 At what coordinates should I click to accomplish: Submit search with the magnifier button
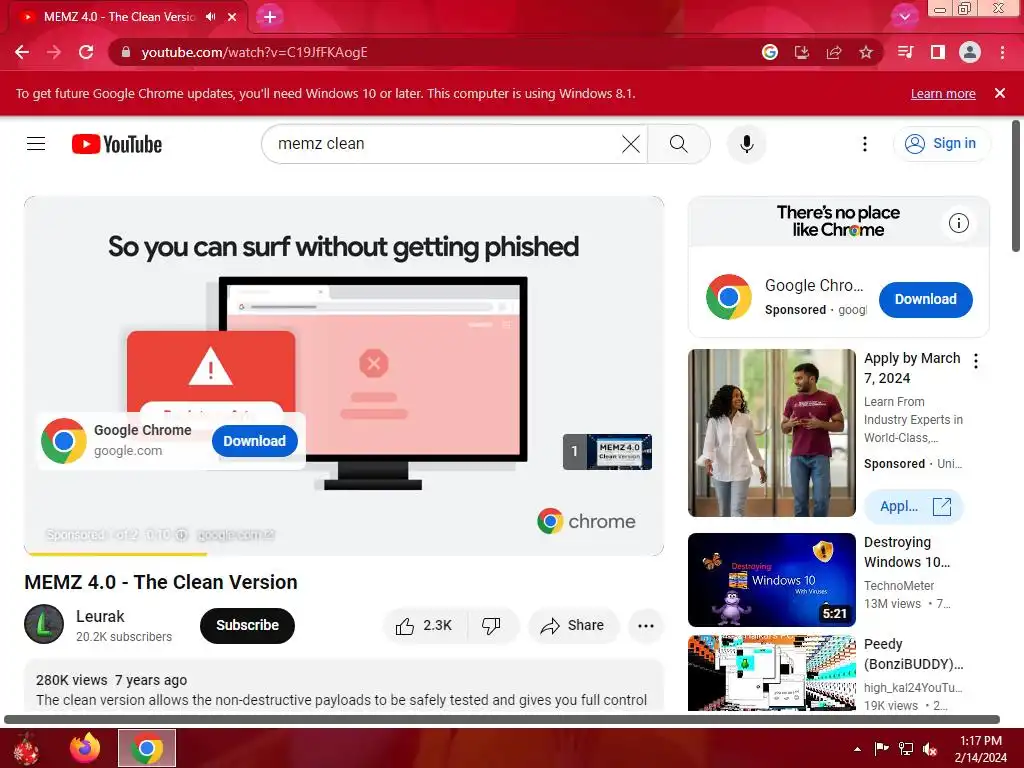[679, 144]
